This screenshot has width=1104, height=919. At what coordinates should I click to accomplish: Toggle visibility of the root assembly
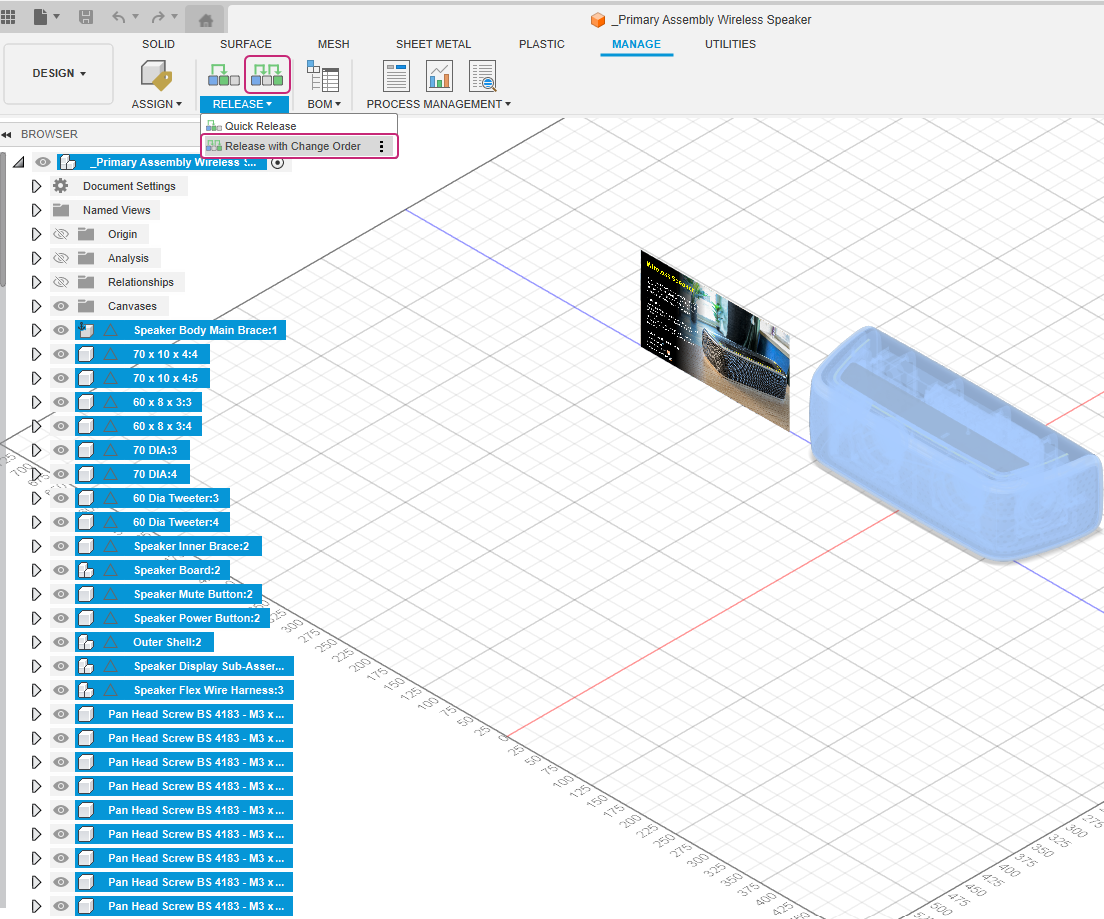pos(43,163)
